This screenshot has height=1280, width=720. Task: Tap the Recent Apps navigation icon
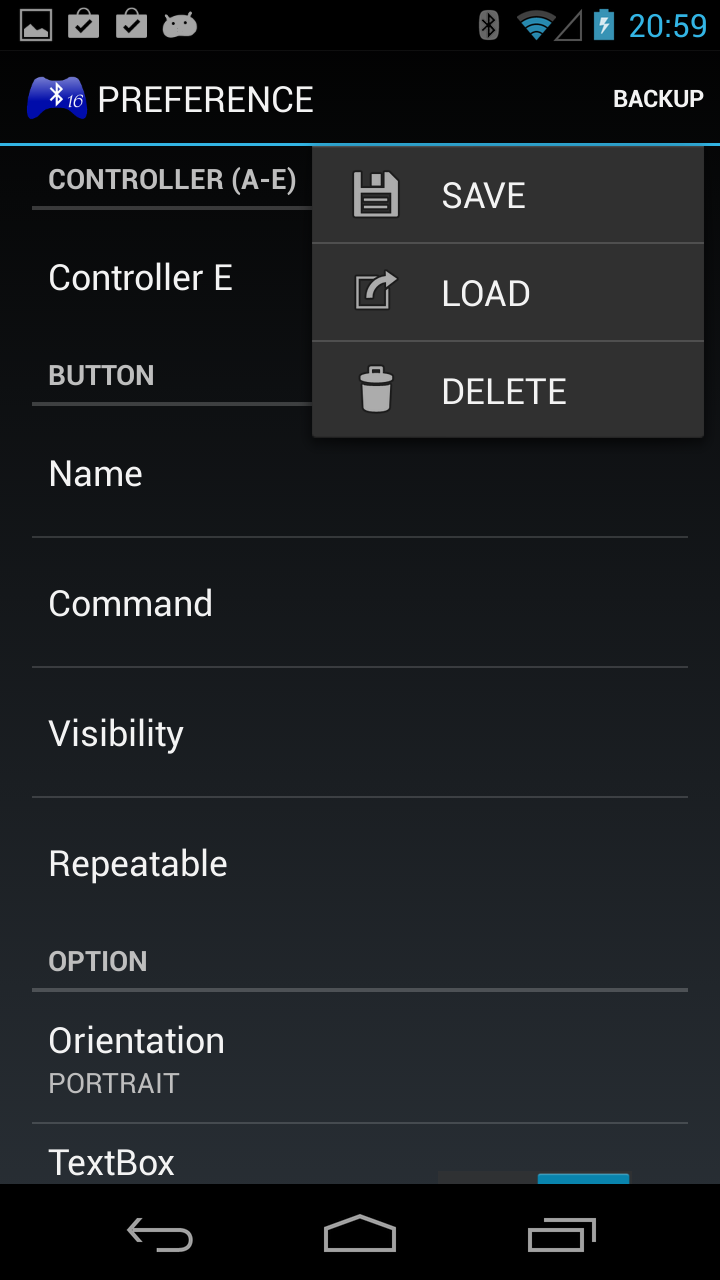coord(562,1235)
